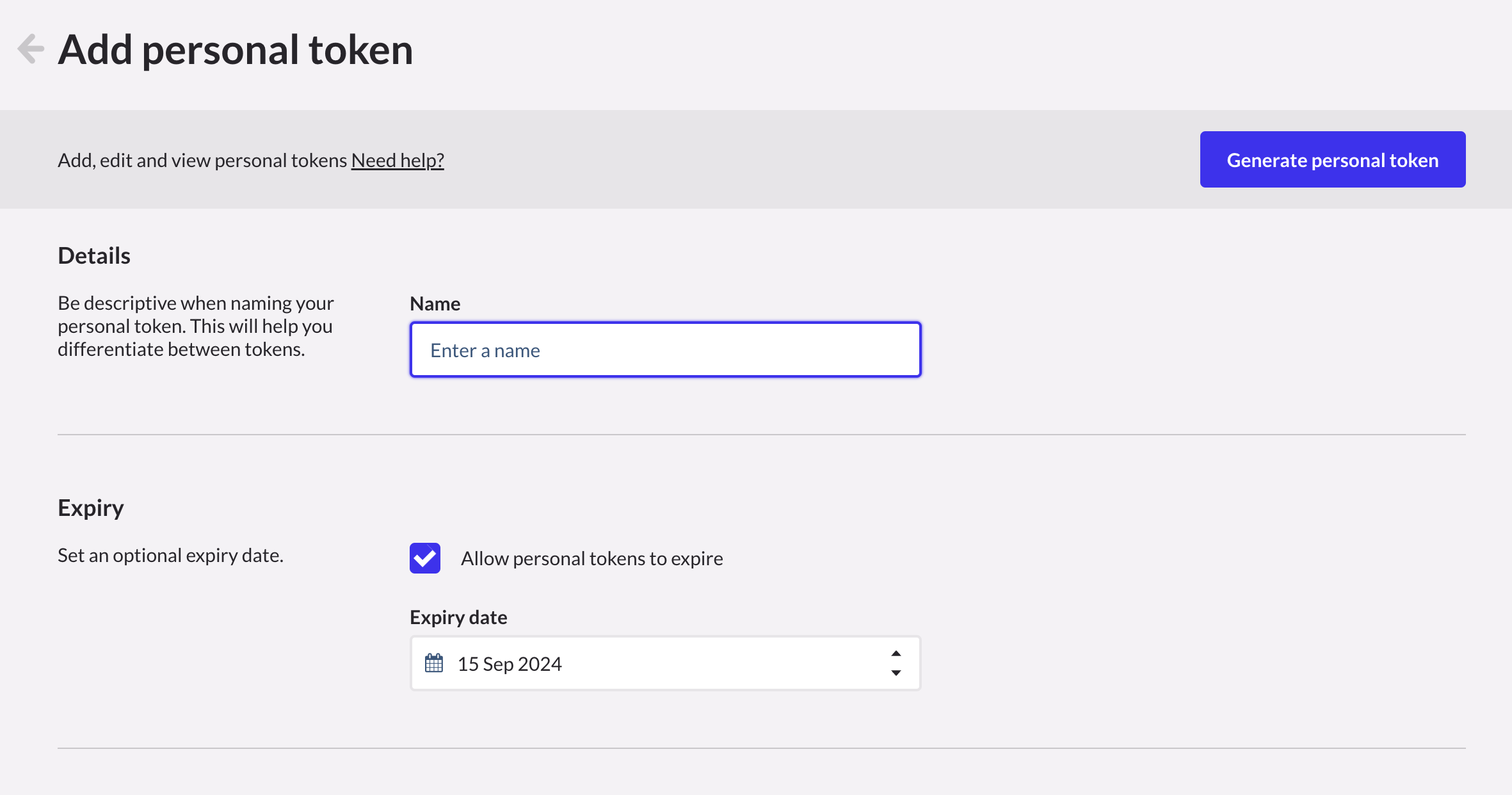
Task: Click the divider line between Details and Expiry
Action: (x=762, y=435)
